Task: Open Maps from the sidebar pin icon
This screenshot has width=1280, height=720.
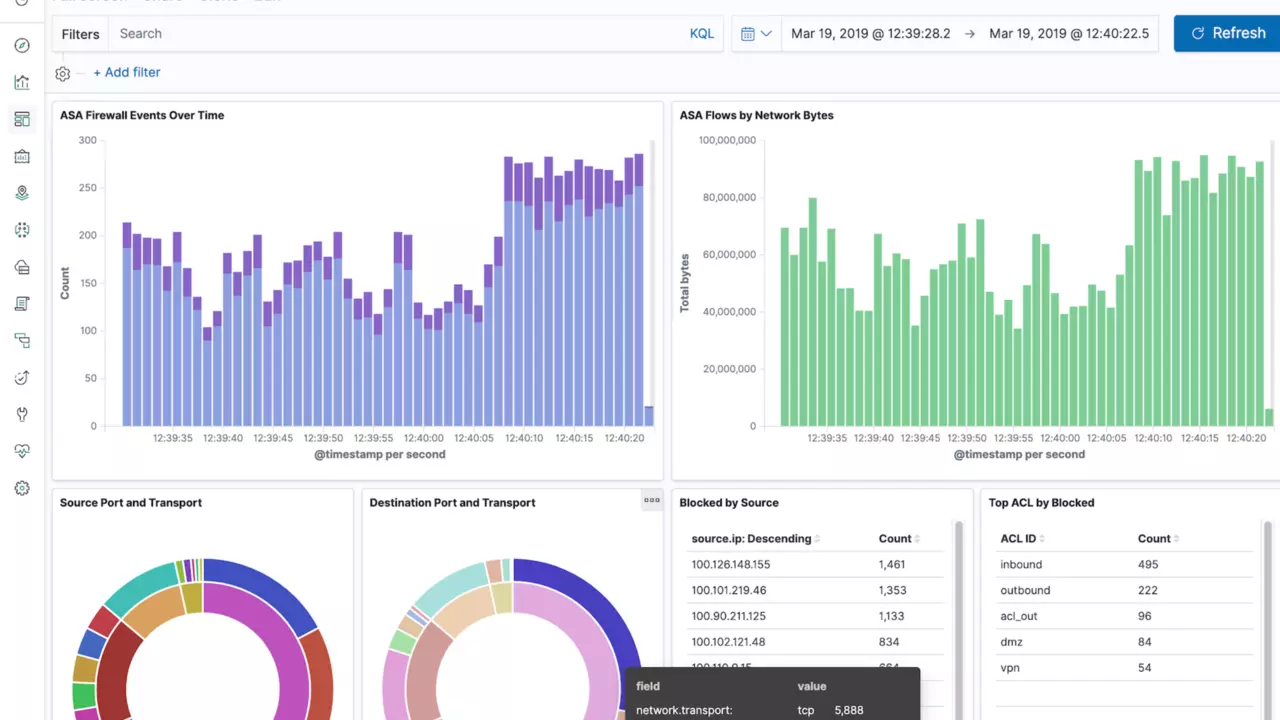Action: (22, 193)
